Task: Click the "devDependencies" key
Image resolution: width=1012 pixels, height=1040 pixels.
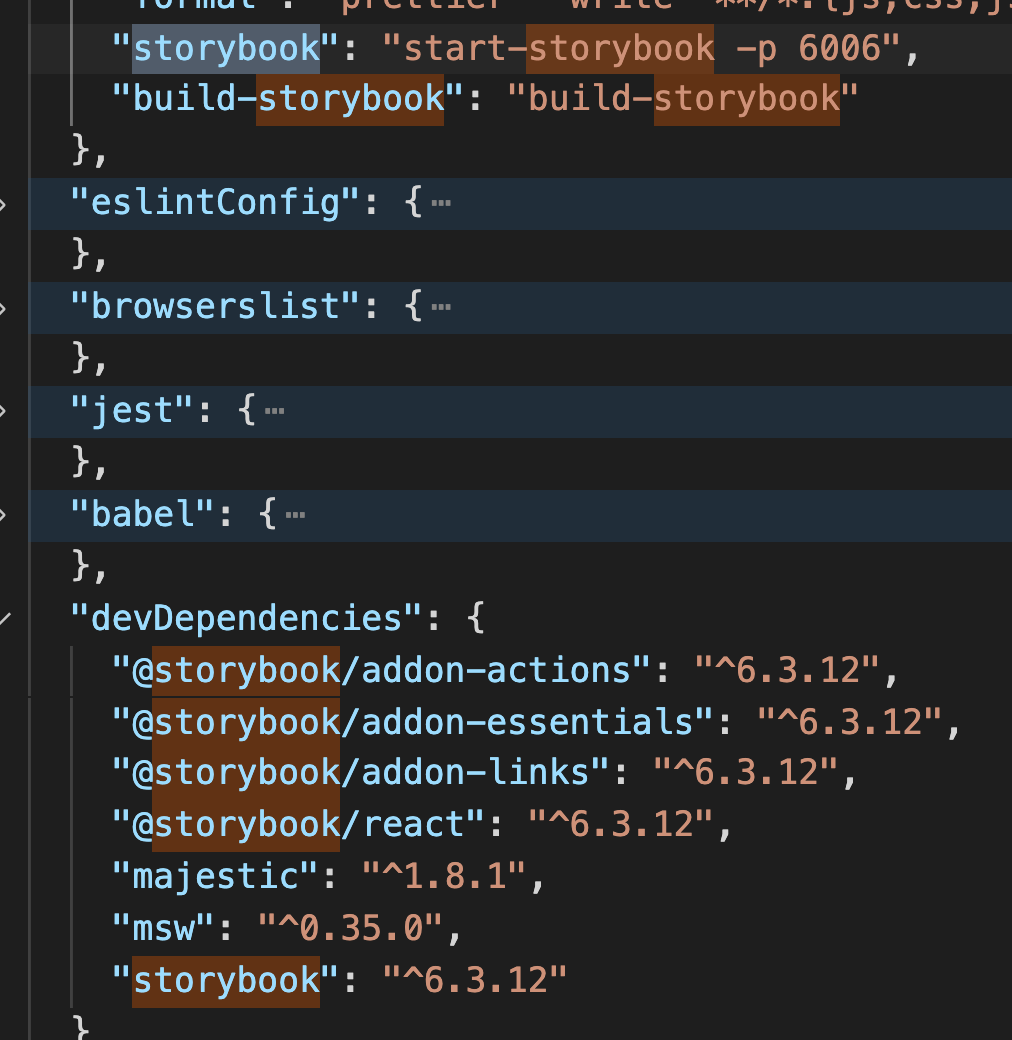Action: pos(246,619)
